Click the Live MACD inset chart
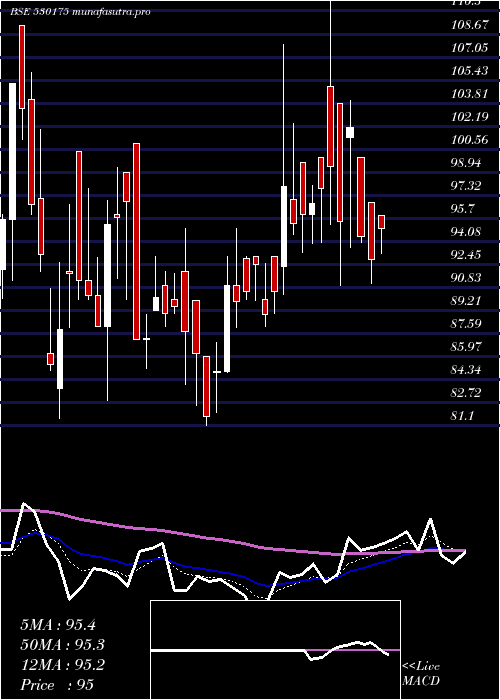The width and height of the screenshot is (500, 700). [275, 650]
